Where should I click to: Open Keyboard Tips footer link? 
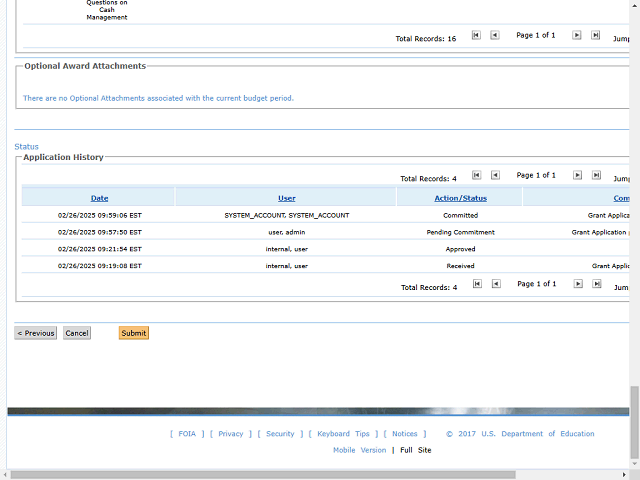[x=343, y=434]
